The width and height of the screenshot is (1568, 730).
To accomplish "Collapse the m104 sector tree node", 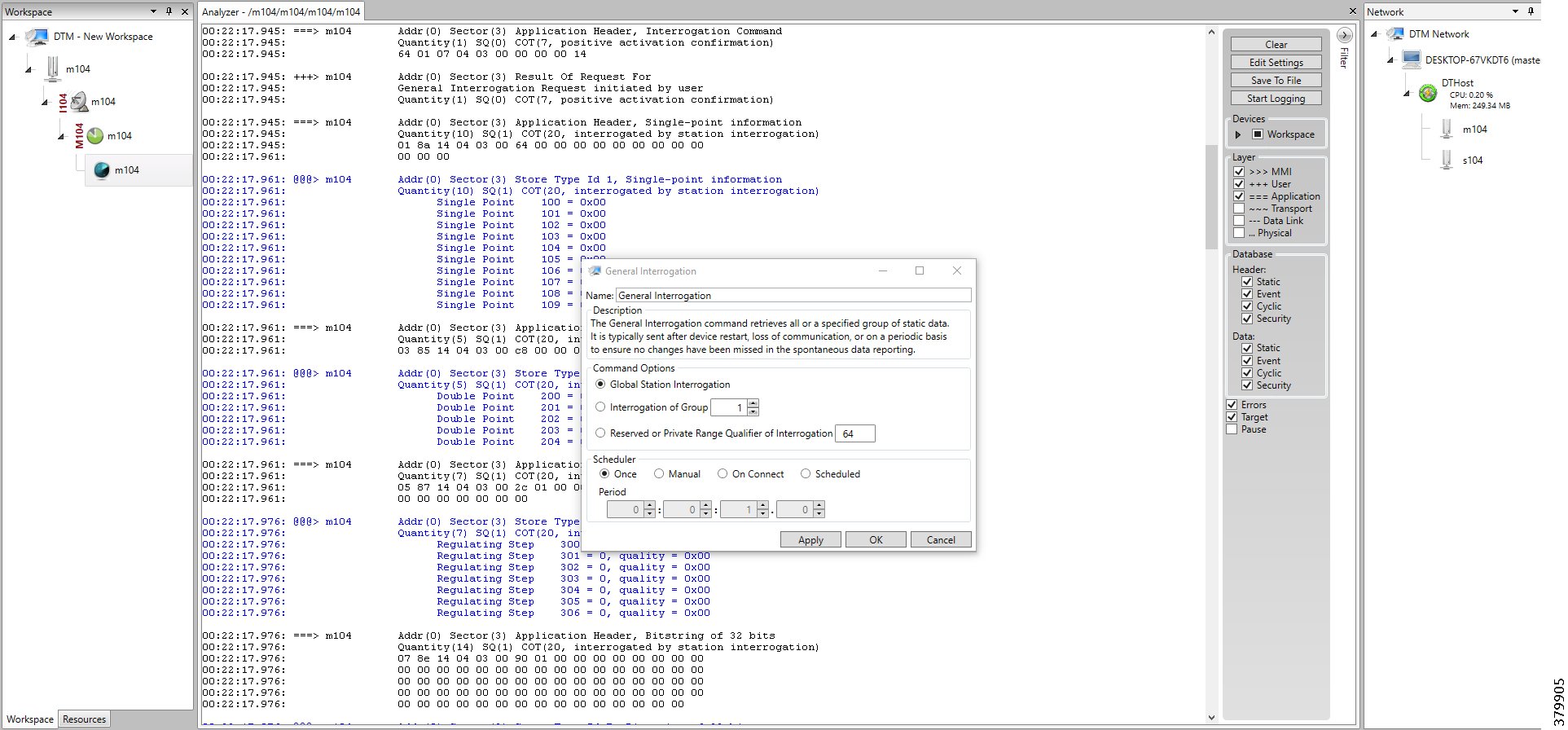I will coord(61,137).
